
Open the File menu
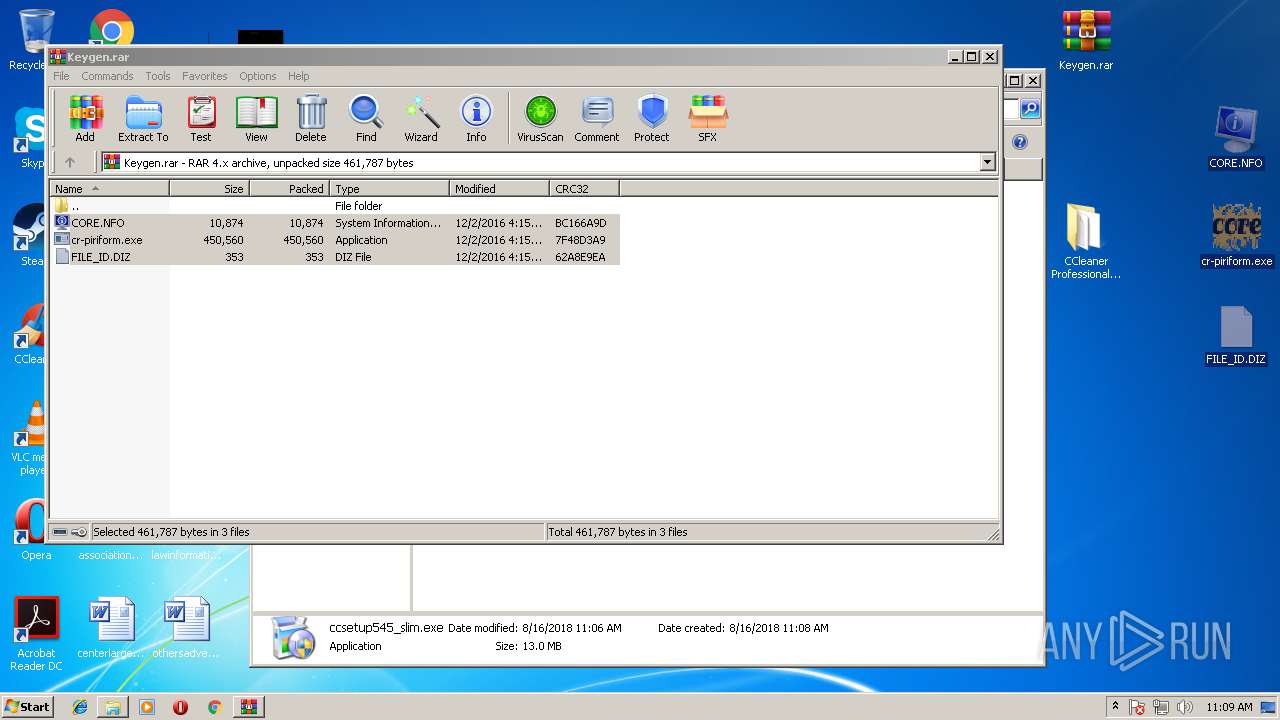tap(61, 76)
